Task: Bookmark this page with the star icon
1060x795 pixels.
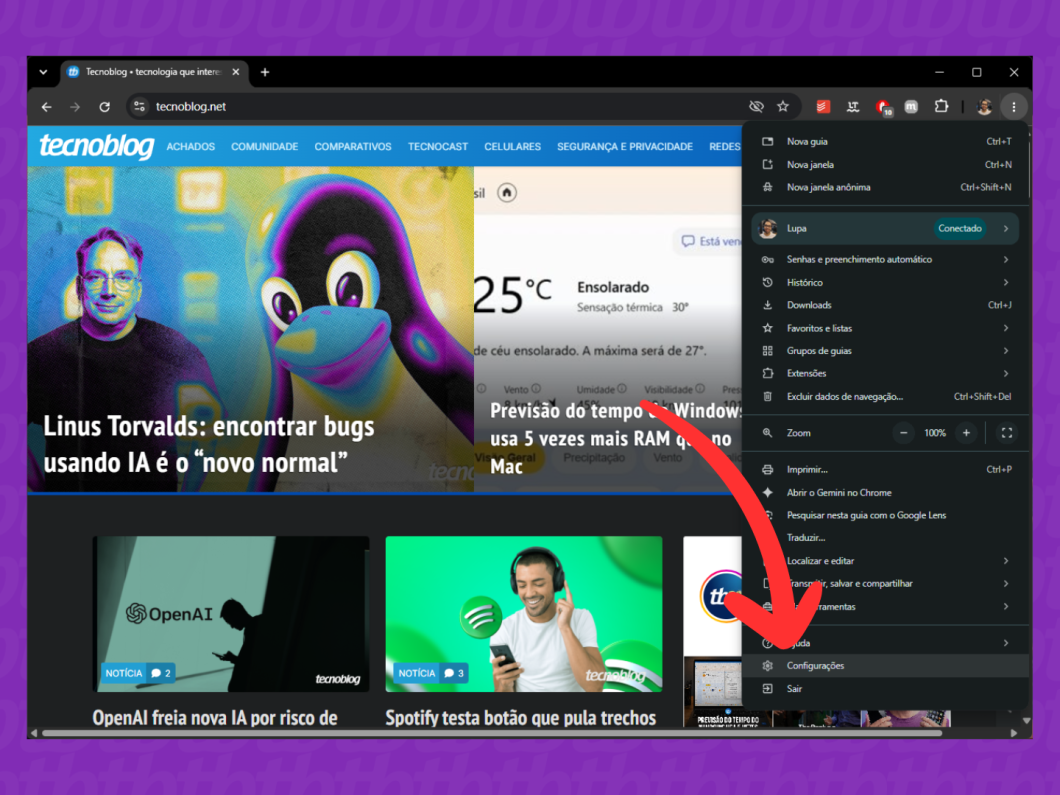Action: pyautogui.click(x=783, y=106)
